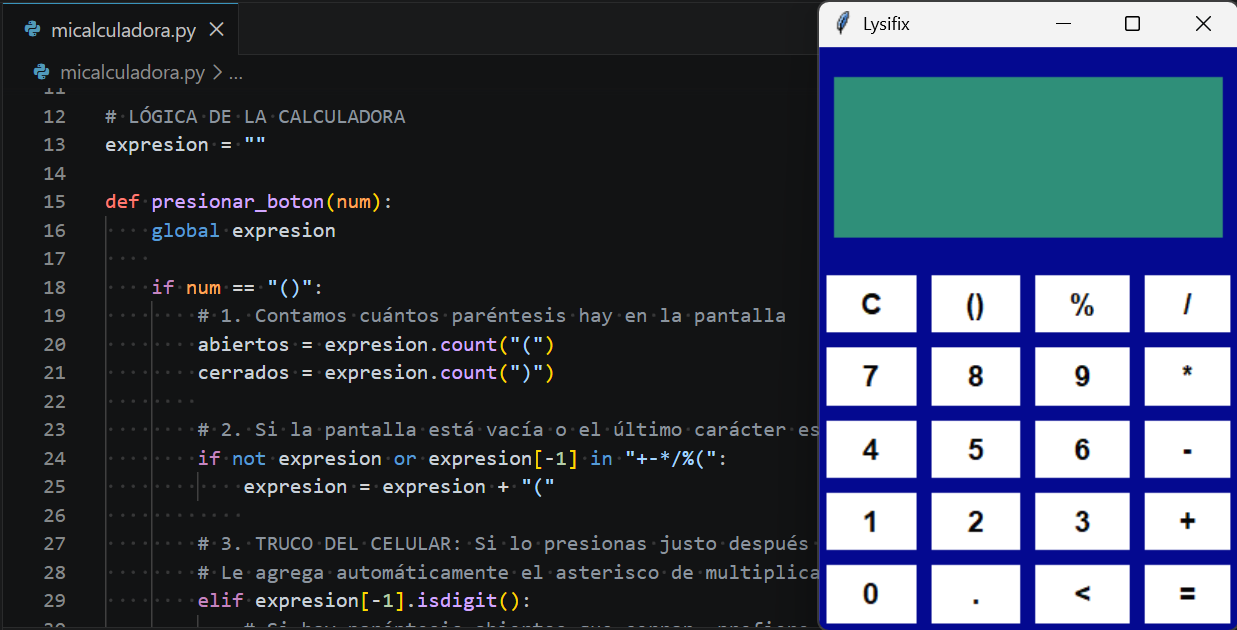
Task: Click calculator digit 9
Action: click(1082, 376)
